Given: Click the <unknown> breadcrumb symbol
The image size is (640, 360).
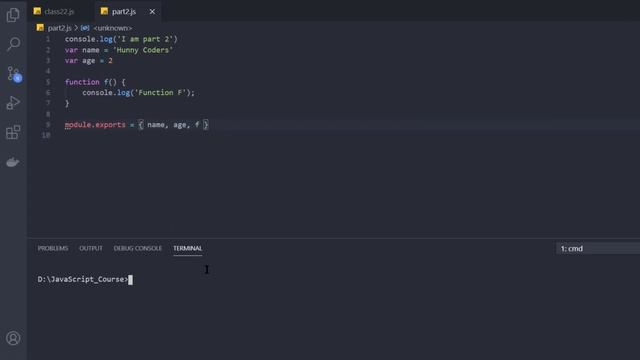Looking at the screenshot, I should click(x=113, y=28).
